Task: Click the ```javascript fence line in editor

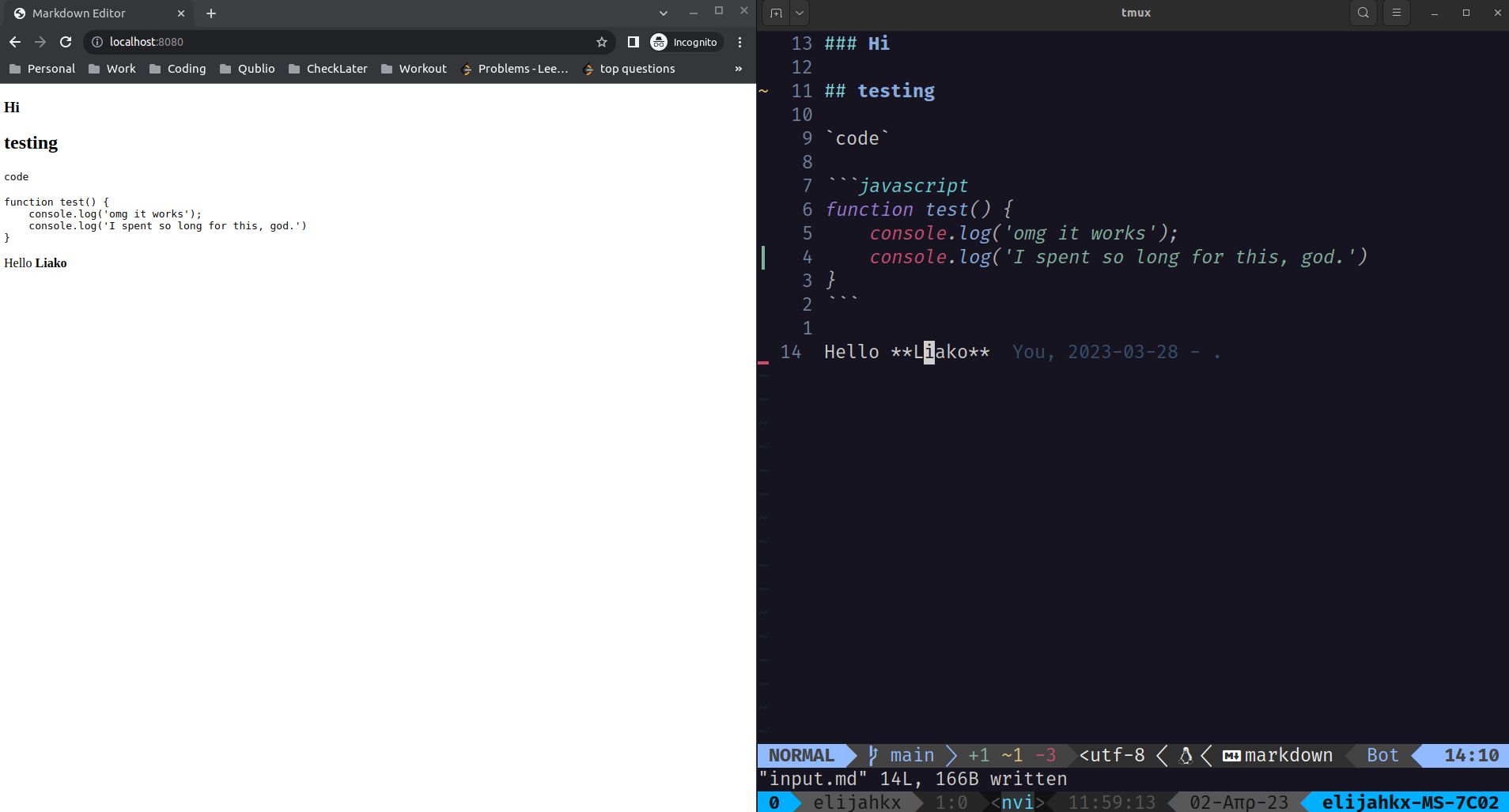Action: (897, 186)
